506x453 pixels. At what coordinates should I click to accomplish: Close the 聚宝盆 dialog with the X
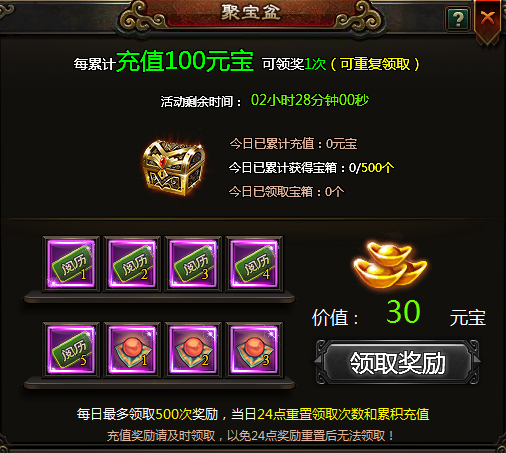coord(488,18)
